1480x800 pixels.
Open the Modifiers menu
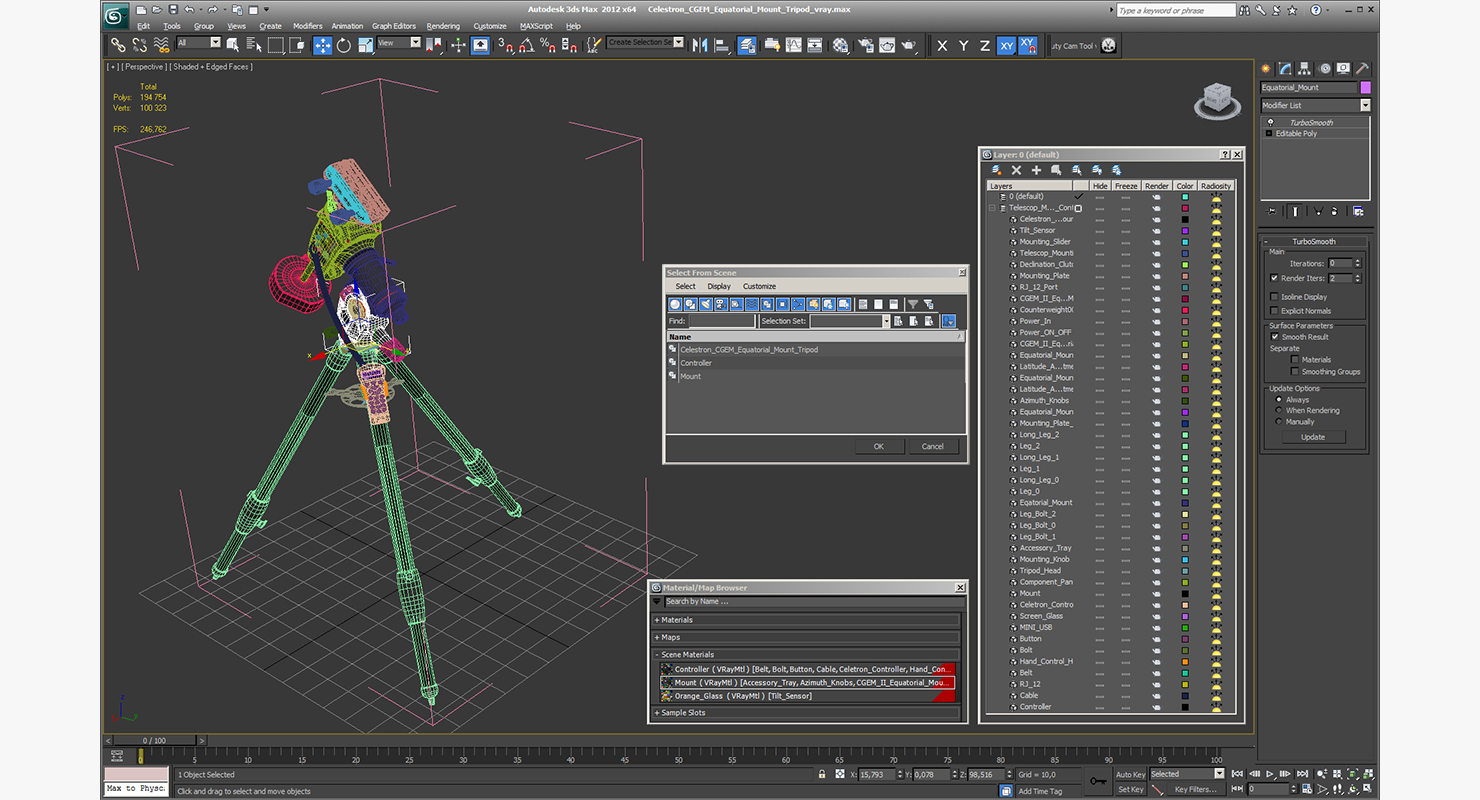[307, 26]
